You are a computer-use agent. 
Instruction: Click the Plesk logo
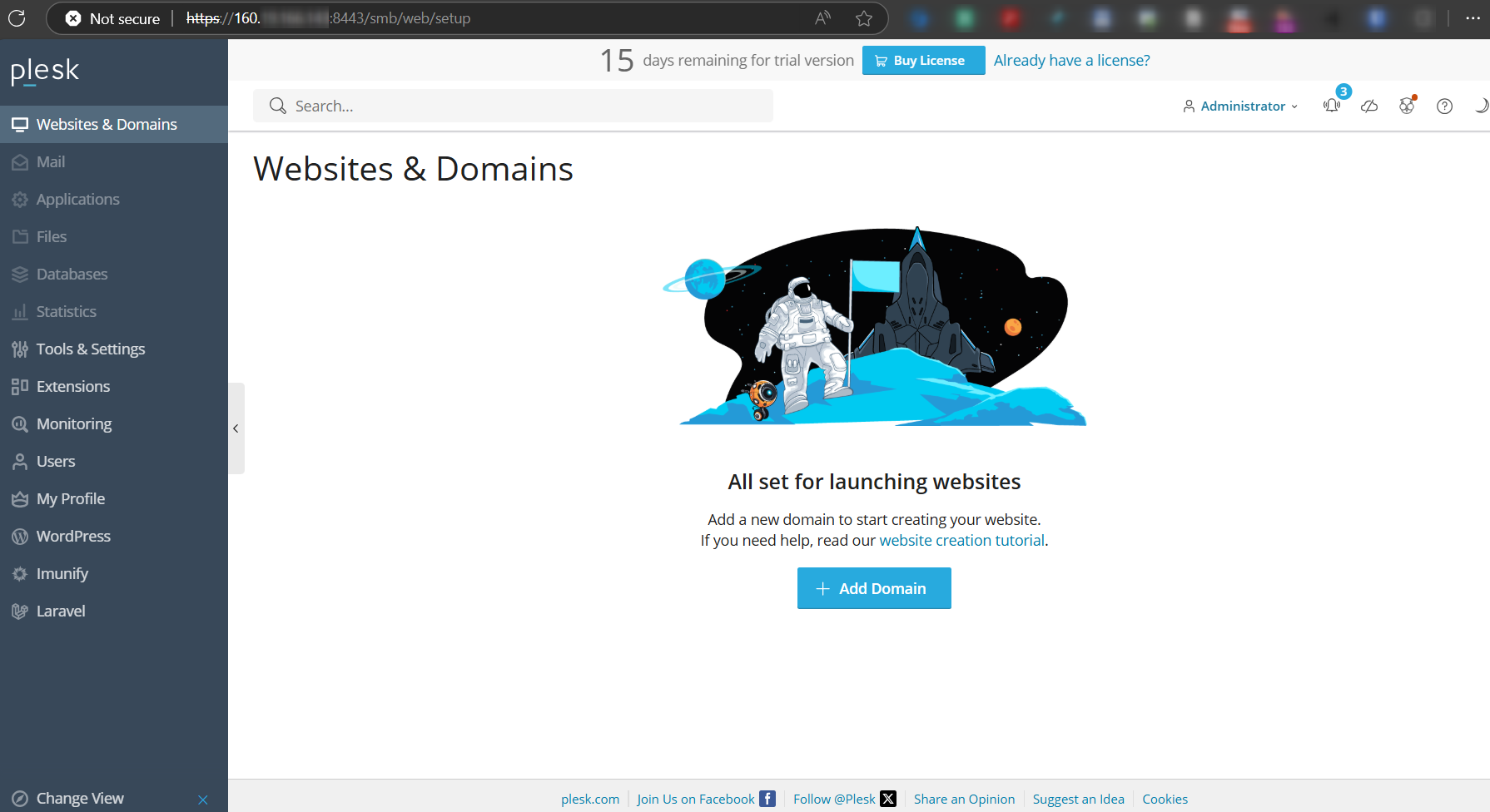[x=45, y=71]
